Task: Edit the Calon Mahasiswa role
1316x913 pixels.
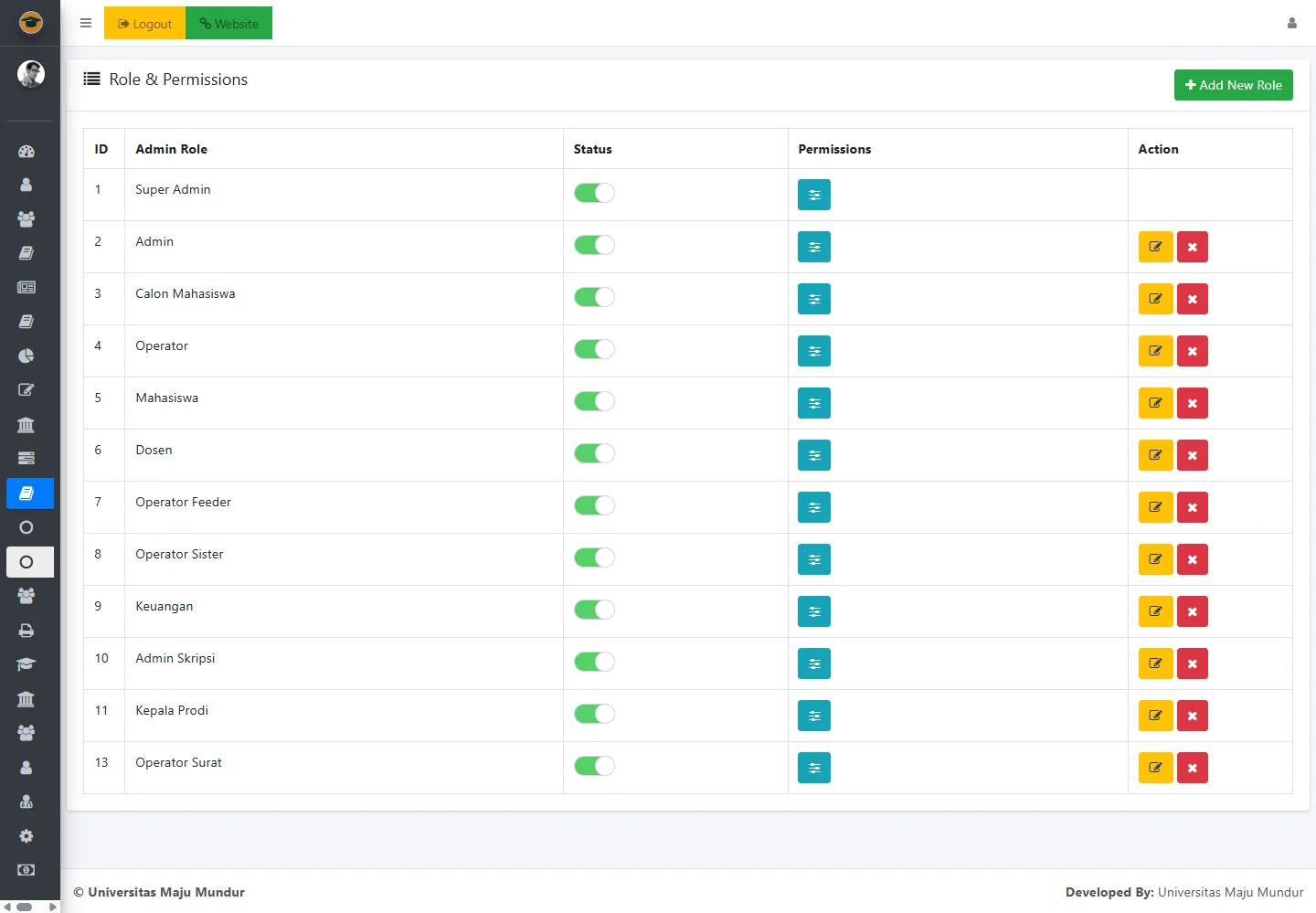Action: point(1155,299)
